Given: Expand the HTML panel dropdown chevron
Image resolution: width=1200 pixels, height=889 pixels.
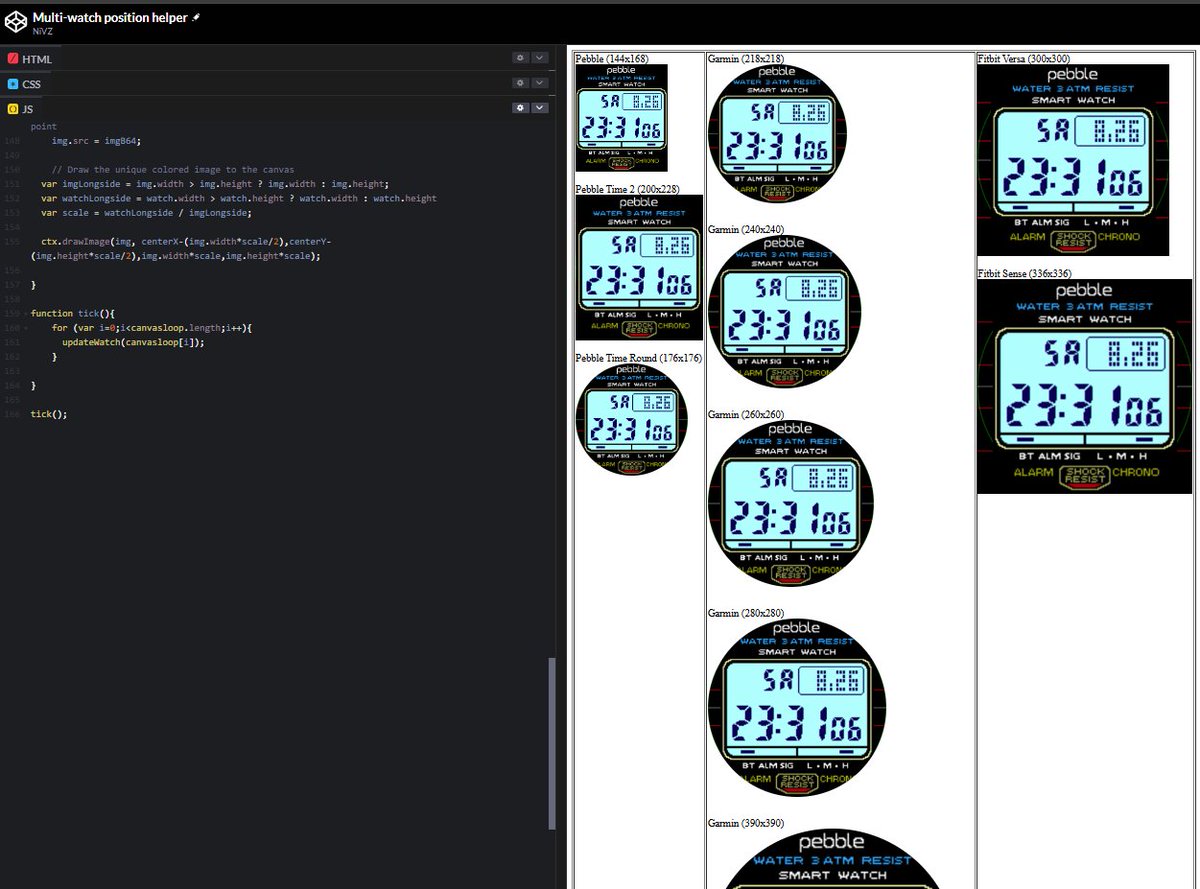Looking at the screenshot, I should coord(540,58).
